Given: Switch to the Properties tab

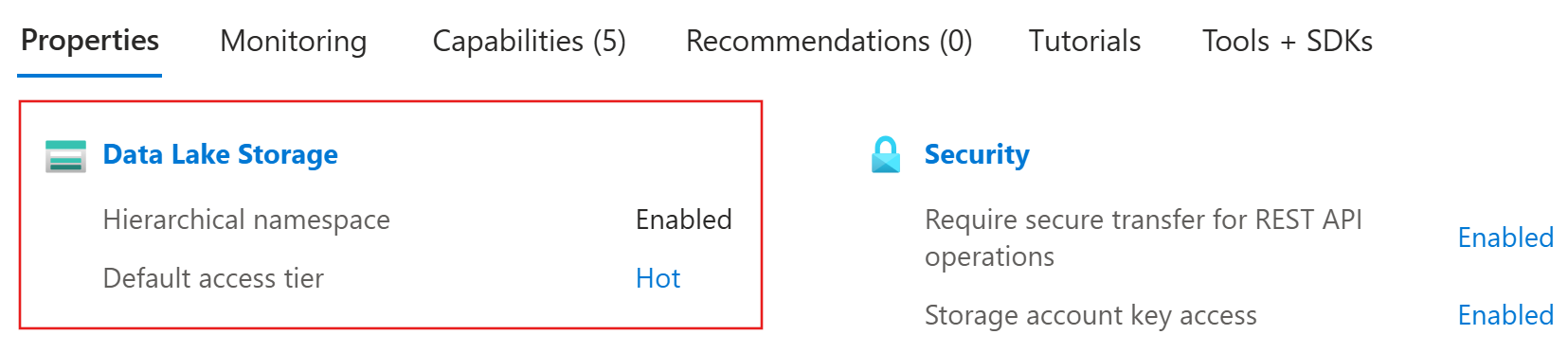Looking at the screenshot, I should [x=90, y=41].
